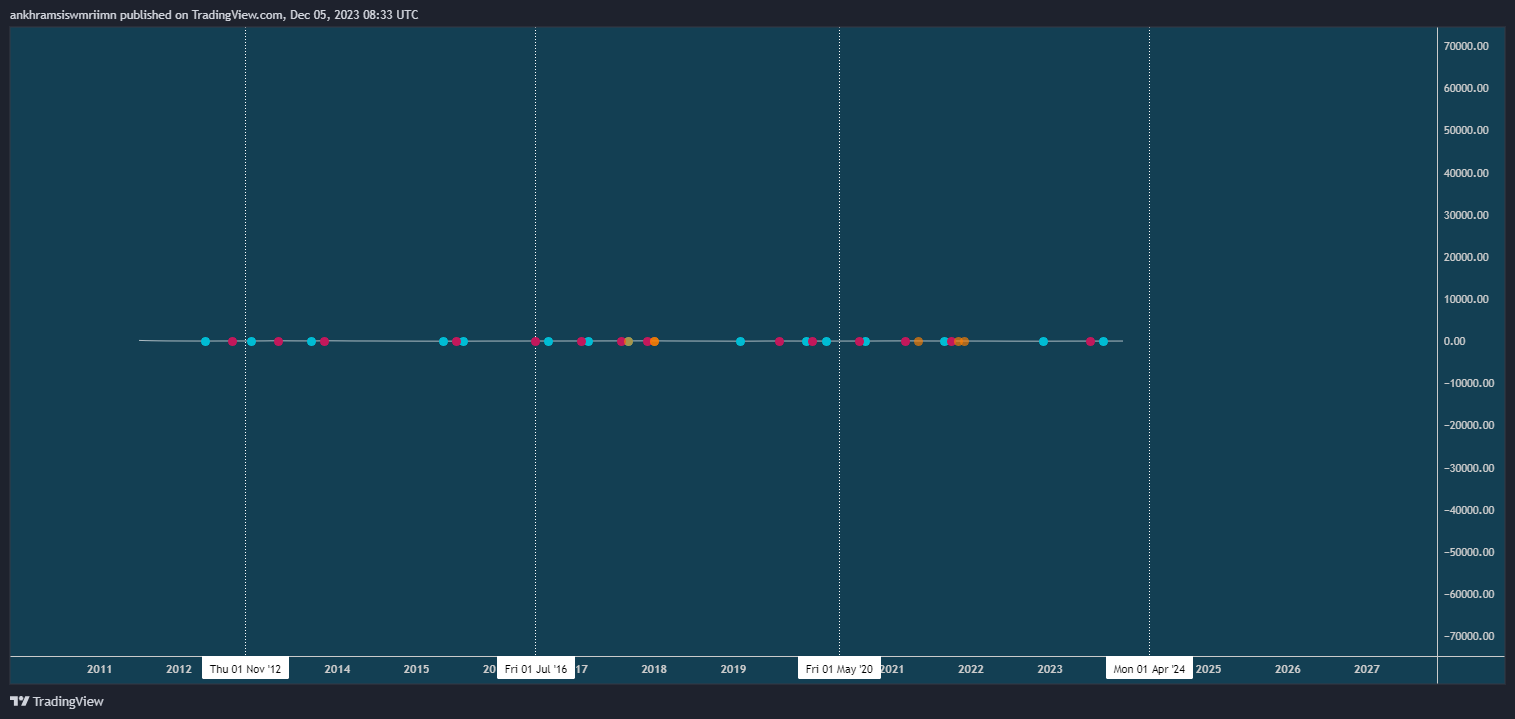Click the 2027 year label on time axis

coord(1366,669)
